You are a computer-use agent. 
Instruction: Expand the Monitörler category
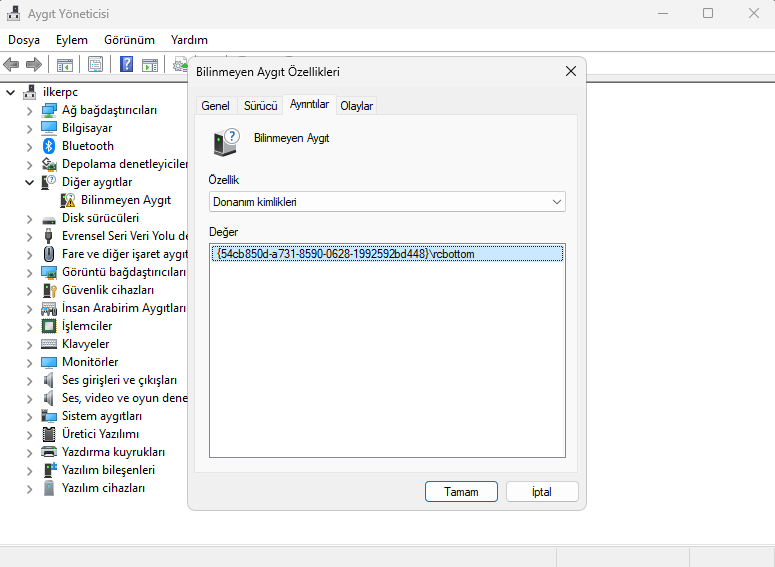point(29,363)
